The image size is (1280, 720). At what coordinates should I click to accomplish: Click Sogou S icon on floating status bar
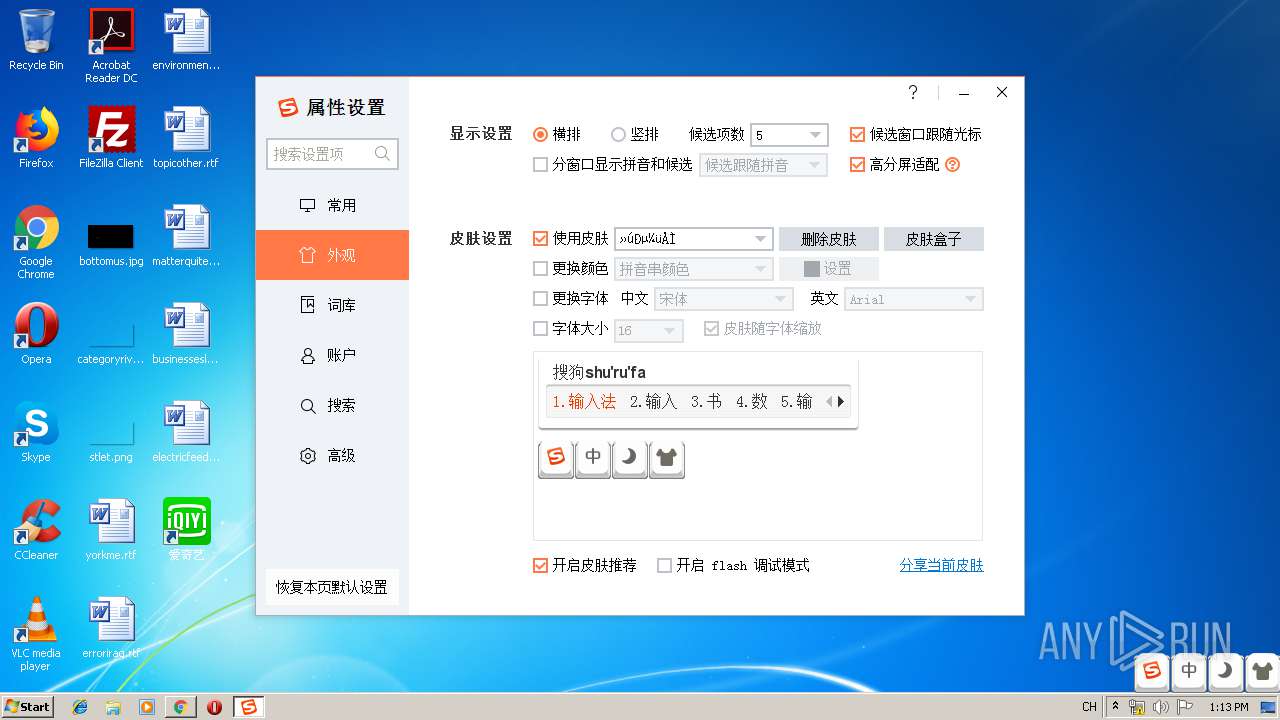1152,671
